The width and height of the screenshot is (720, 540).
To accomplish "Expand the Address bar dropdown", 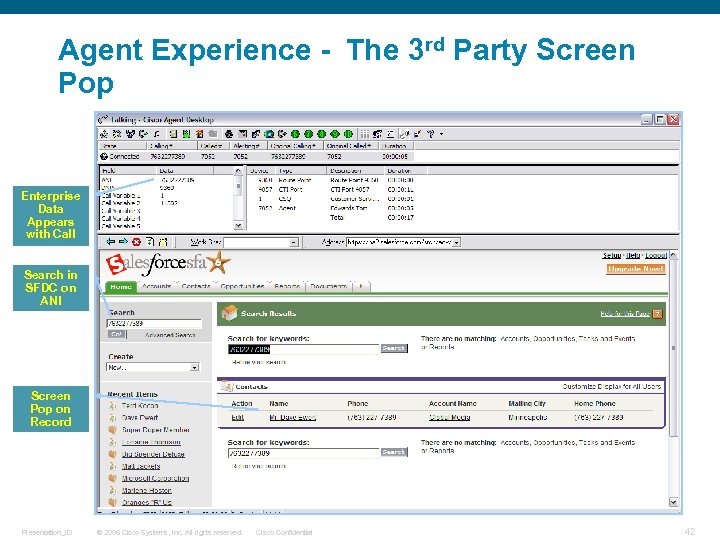I will (456, 242).
